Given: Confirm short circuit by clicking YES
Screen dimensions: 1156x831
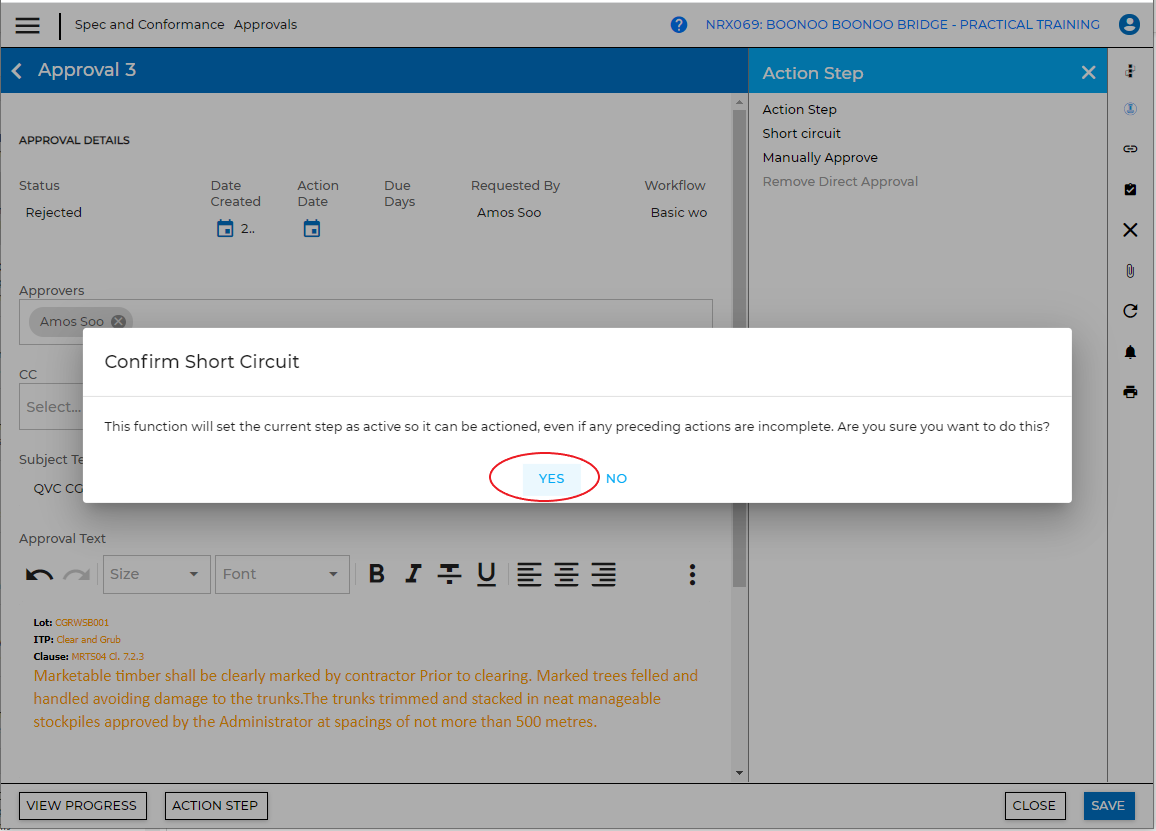Looking at the screenshot, I should [551, 479].
